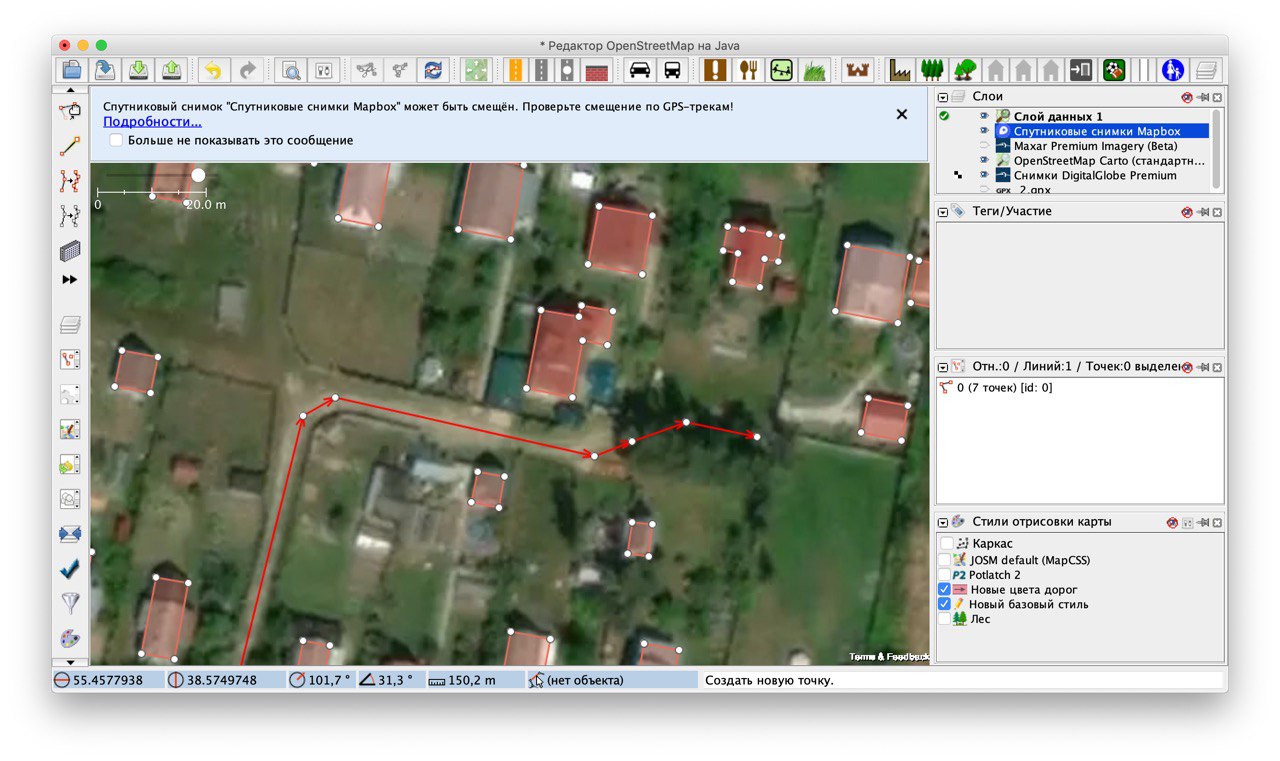1280x761 pixels.
Task: Click the map paint palette sidebar icon
Action: [x=70, y=638]
